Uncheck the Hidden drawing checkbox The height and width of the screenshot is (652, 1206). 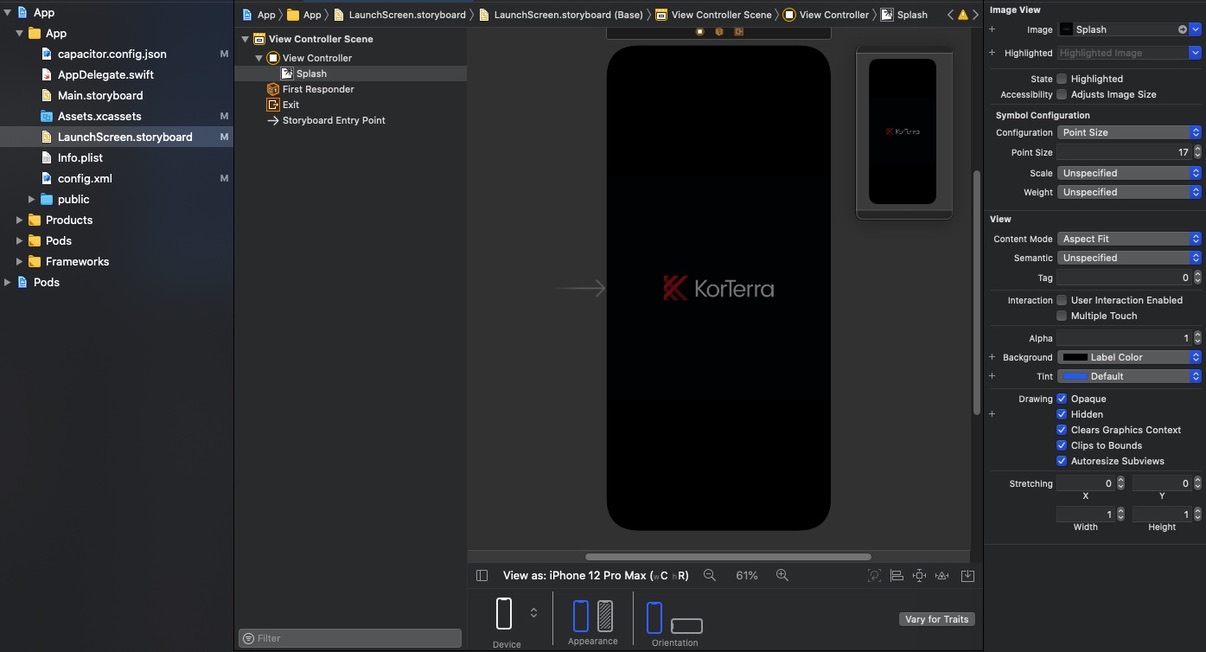click(x=1062, y=414)
